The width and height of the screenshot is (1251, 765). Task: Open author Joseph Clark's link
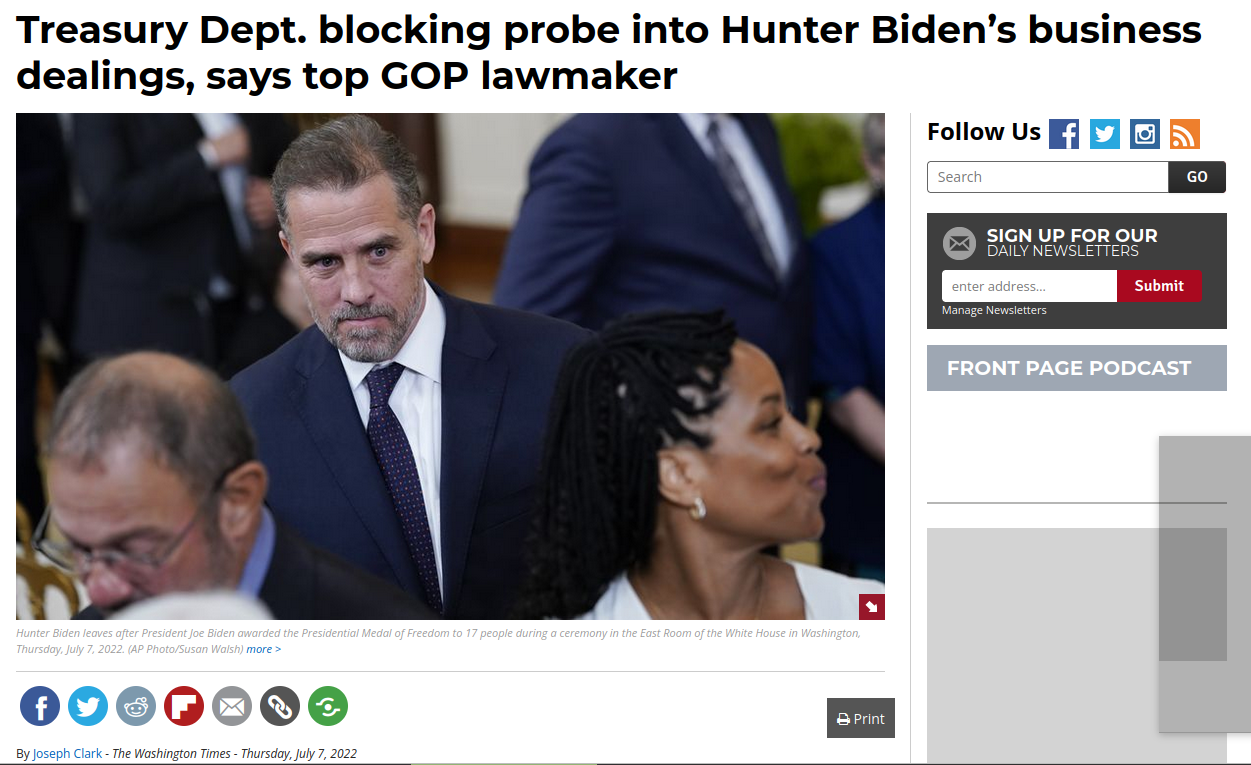pyautogui.click(x=67, y=754)
